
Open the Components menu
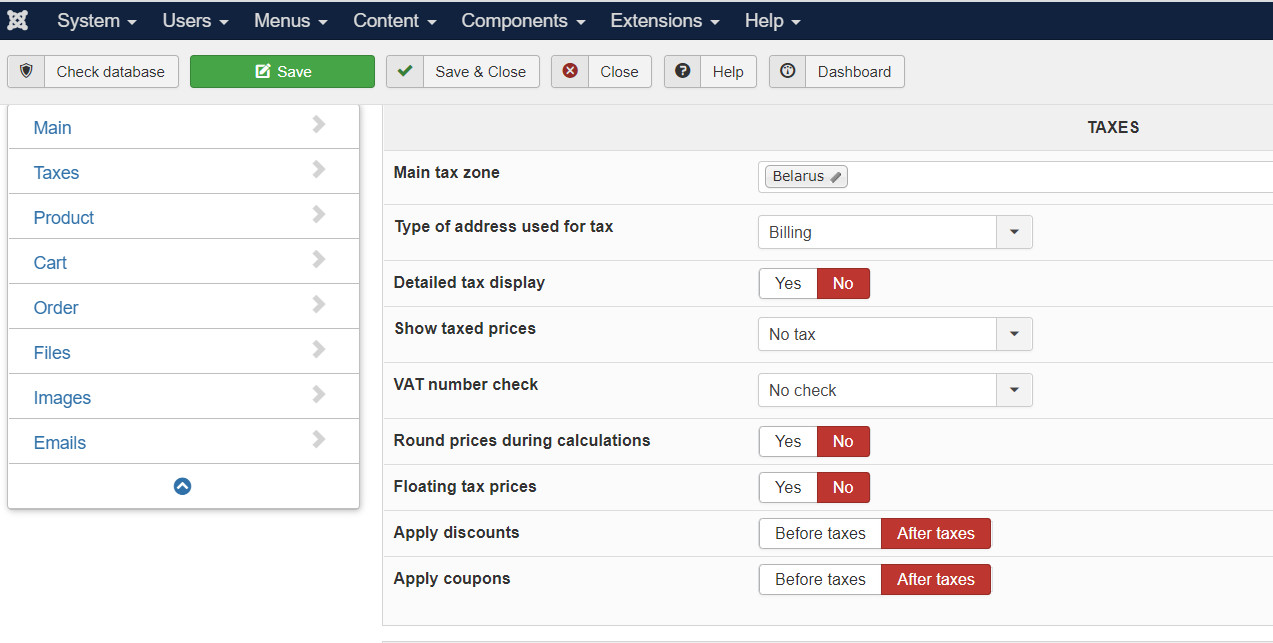(521, 20)
